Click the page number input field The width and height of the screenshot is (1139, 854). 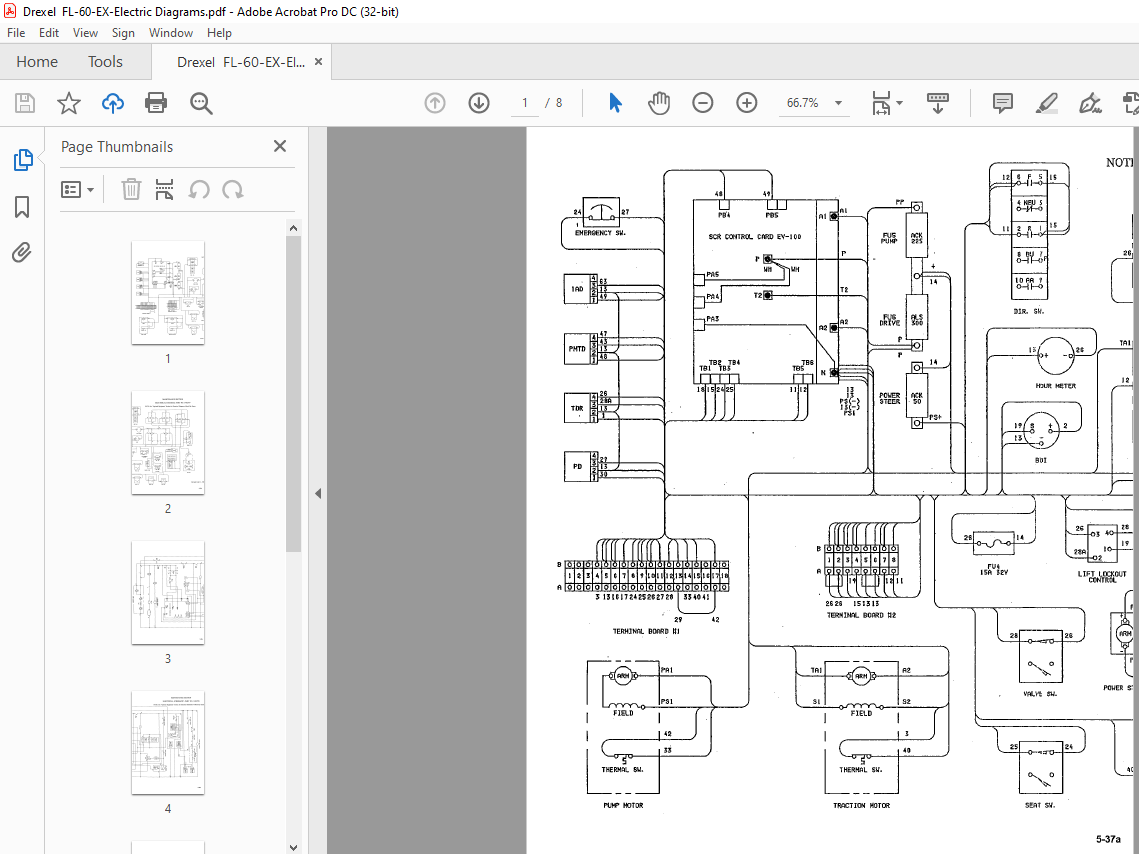point(524,103)
